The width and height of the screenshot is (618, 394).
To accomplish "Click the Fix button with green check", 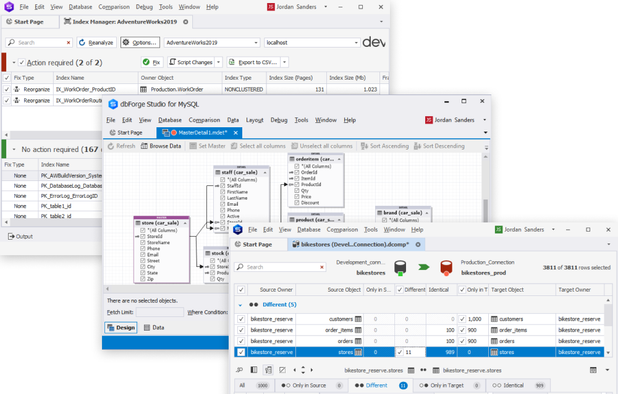I will tap(152, 62).
